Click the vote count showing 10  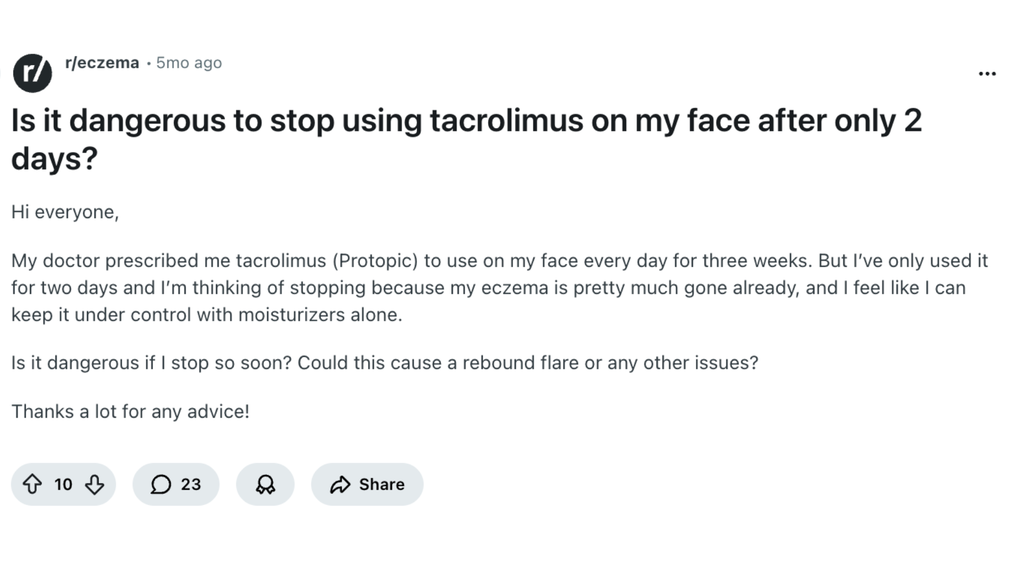[x=63, y=485]
